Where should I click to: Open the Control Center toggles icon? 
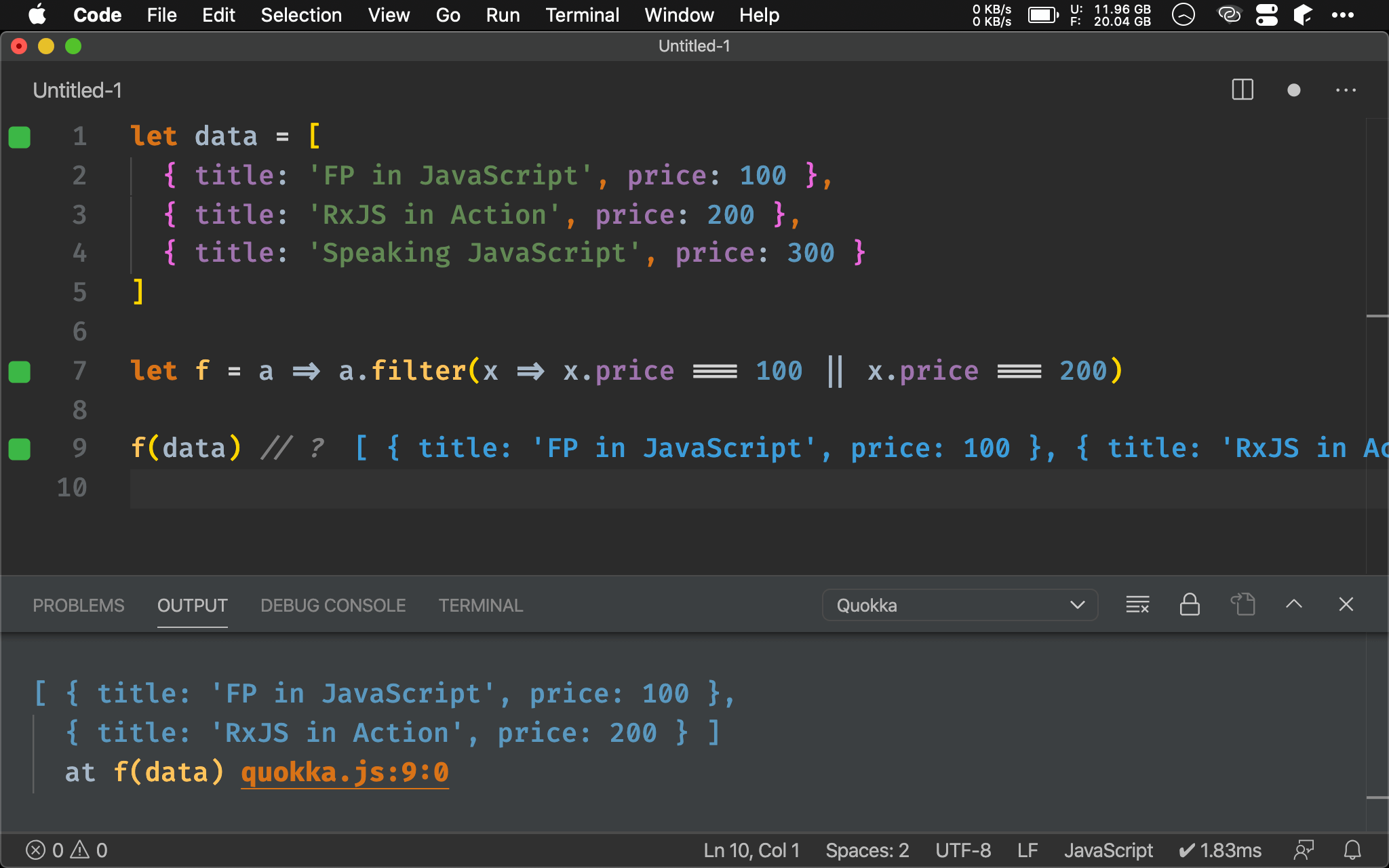[1266, 15]
